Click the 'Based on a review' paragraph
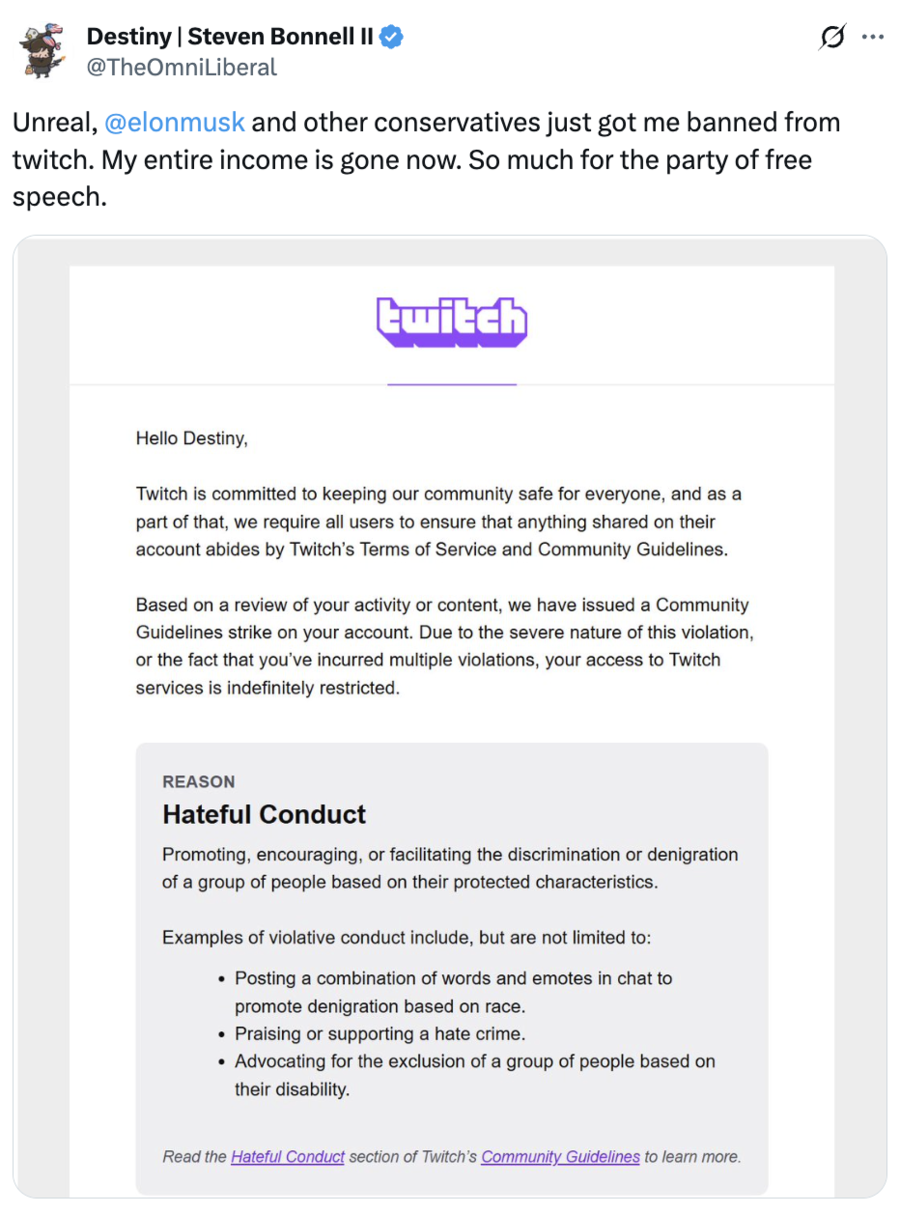Image resolution: width=900 pixels, height=1213 pixels. coord(442,646)
